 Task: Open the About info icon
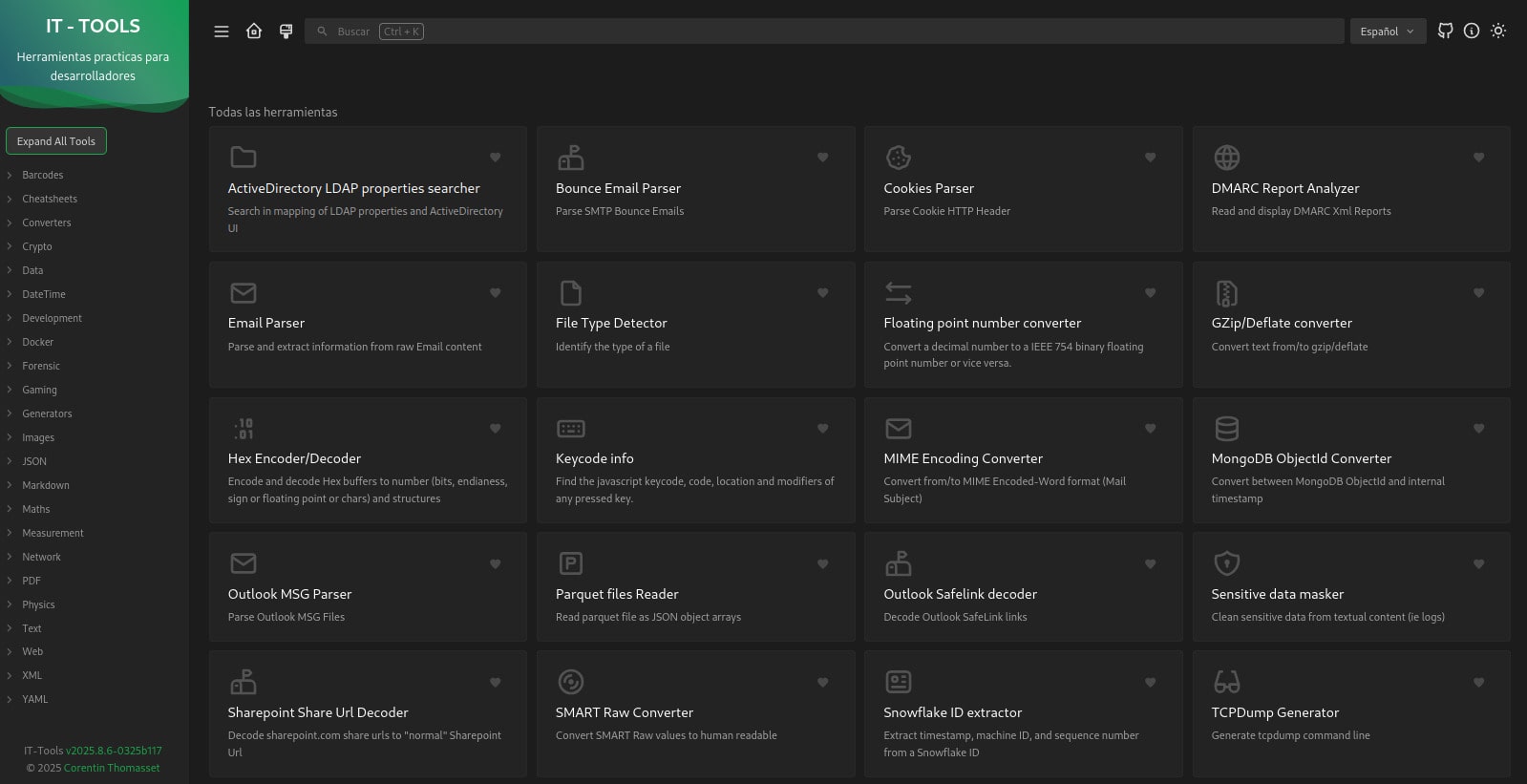[x=1472, y=32]
